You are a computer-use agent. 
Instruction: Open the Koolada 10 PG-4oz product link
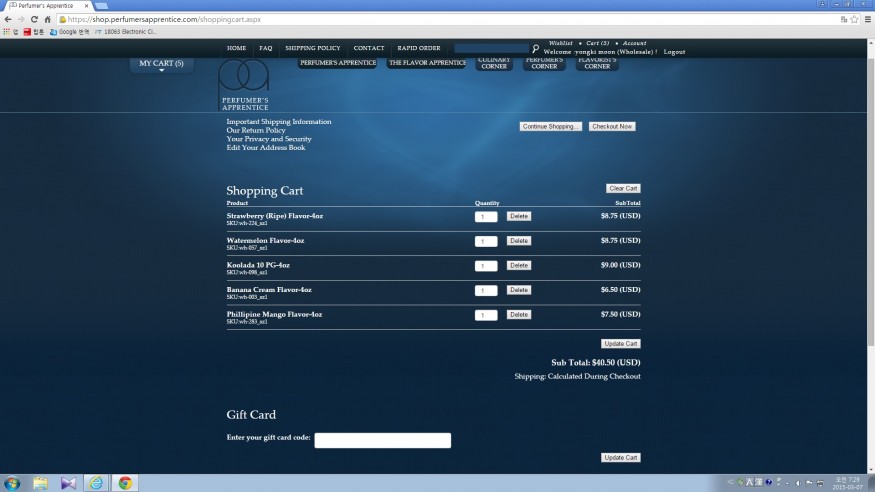[x=258, y=265]
